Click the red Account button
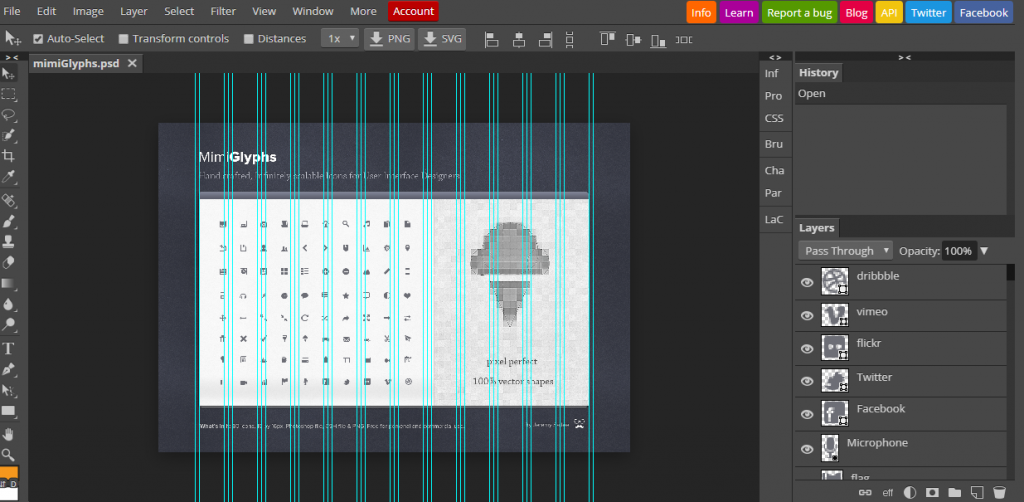Image resolution: width=1024 pixels, height=502 pixels. pyautogui.click(x=413, y=11)
